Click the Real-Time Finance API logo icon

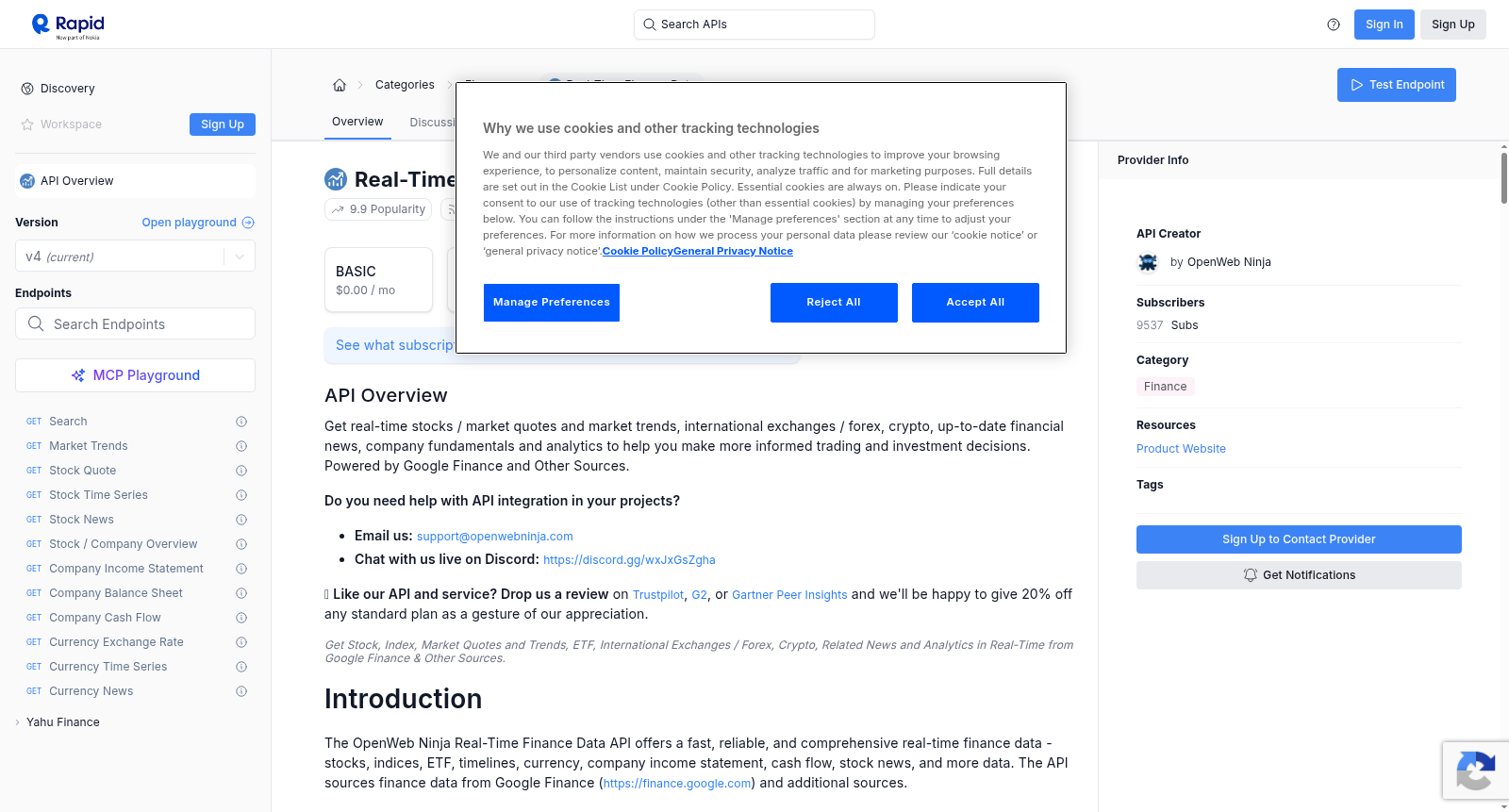[336, 179]
